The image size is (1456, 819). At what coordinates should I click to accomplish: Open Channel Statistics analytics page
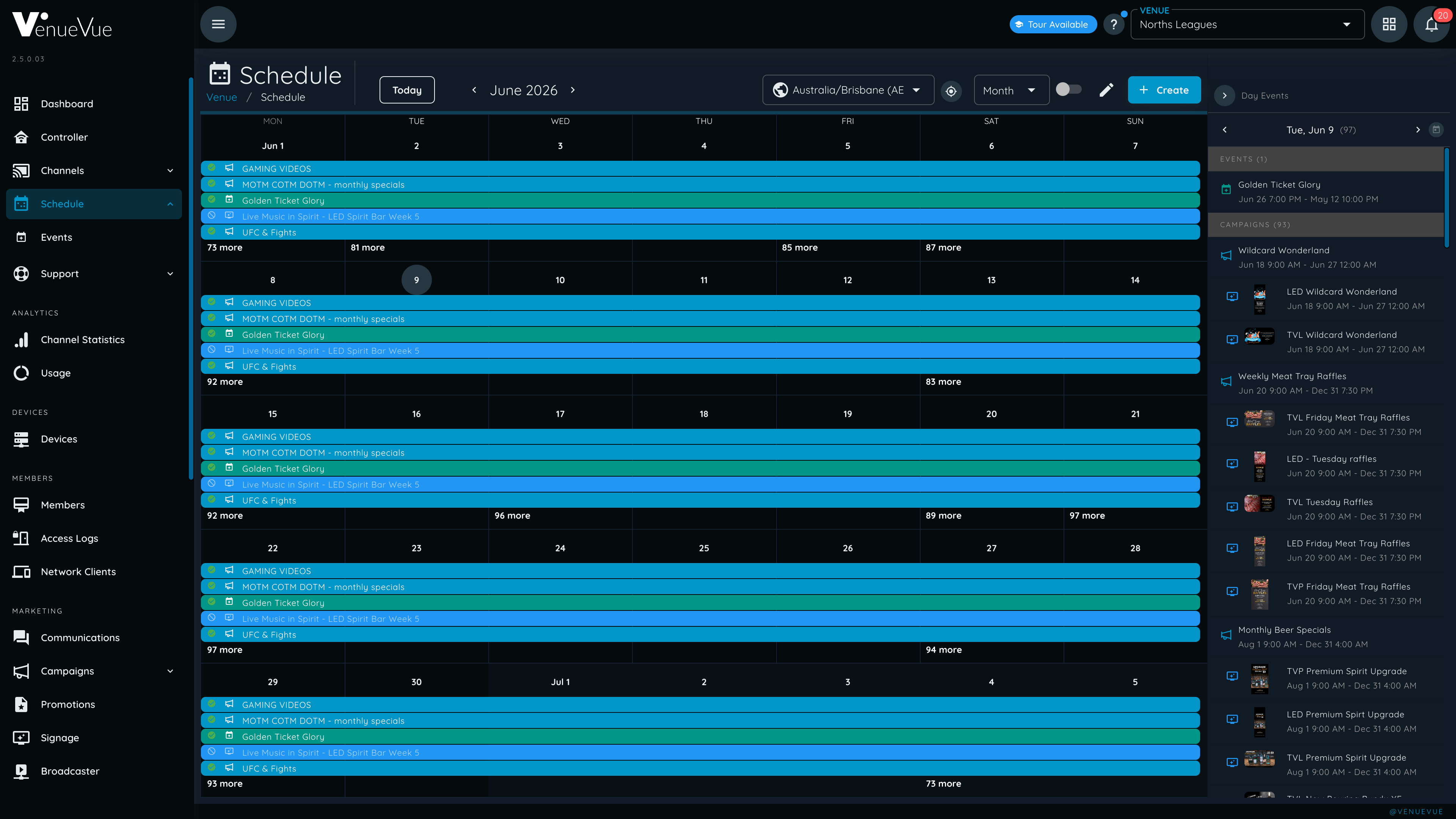click(x=94, y=340)
